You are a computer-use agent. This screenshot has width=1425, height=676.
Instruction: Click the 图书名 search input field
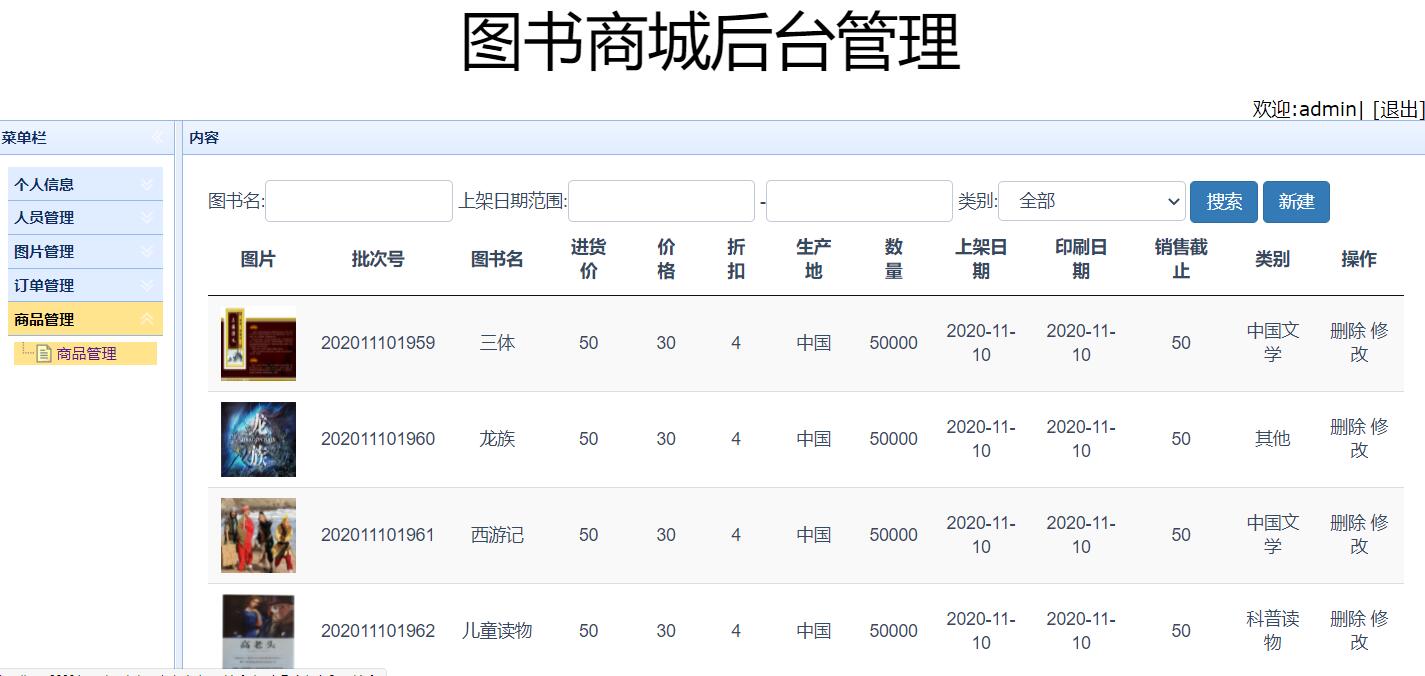pyautogui.click(x=358, y=200)
